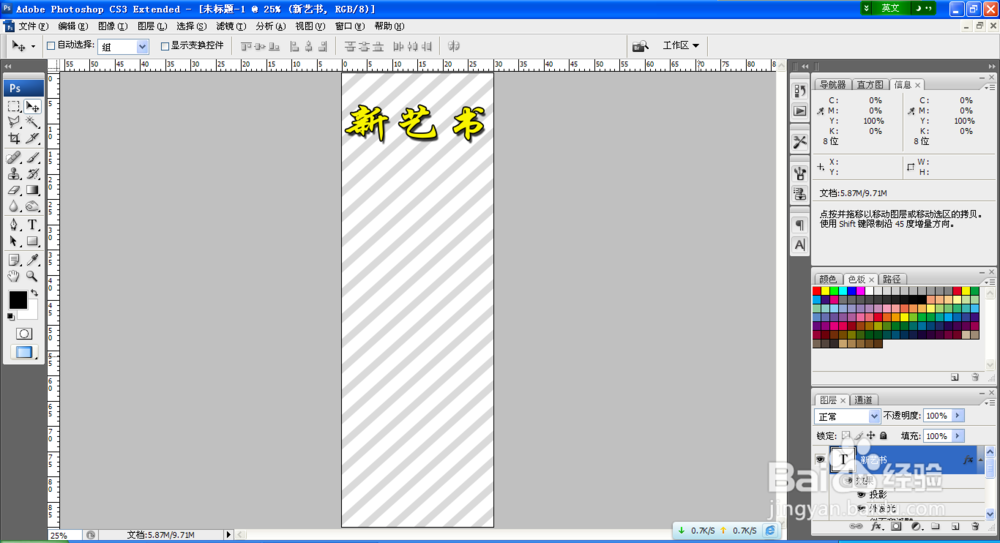
Task: Pick the red swatch in 色板 panel
Action: coord(816,291)
